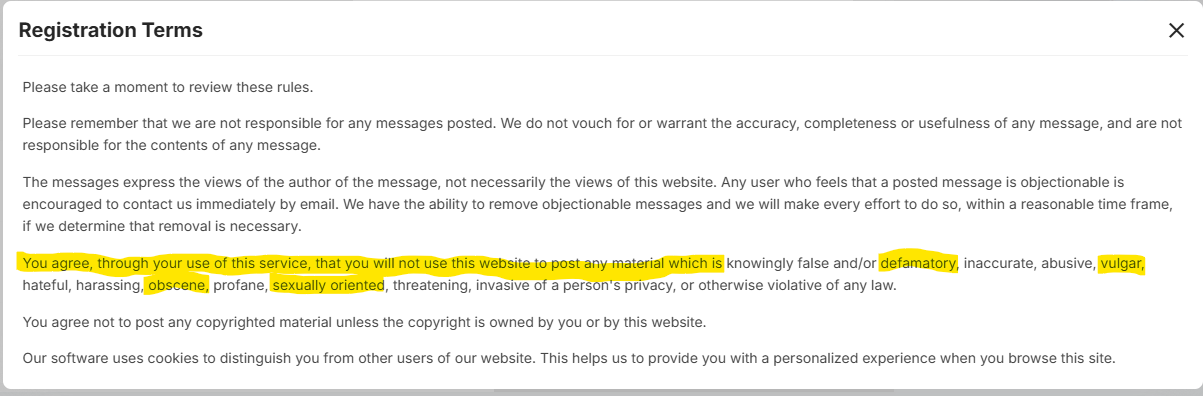Close the Registration Terms dialog
This screenshot has height=396, width=1203.
(x=1176, y=30)
